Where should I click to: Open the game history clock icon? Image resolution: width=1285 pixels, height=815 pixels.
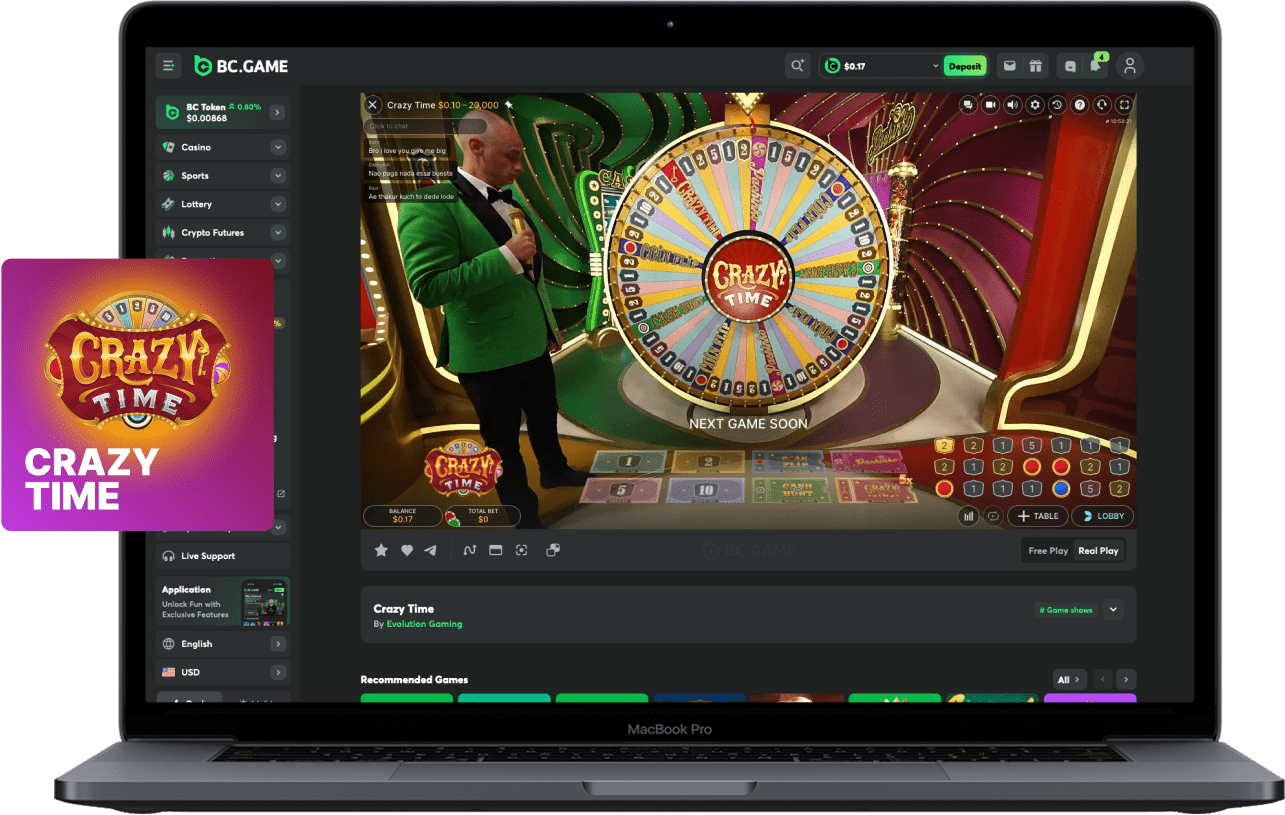click(1057, 105)
